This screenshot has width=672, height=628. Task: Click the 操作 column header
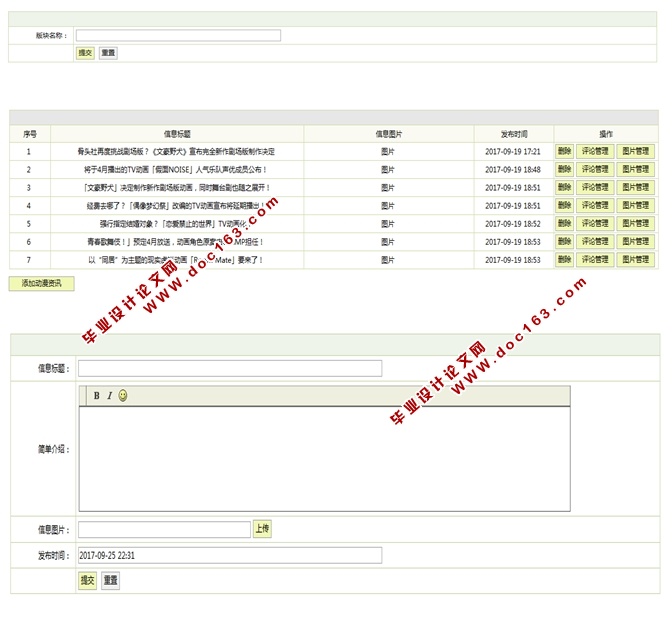click(x=606, y=134)
